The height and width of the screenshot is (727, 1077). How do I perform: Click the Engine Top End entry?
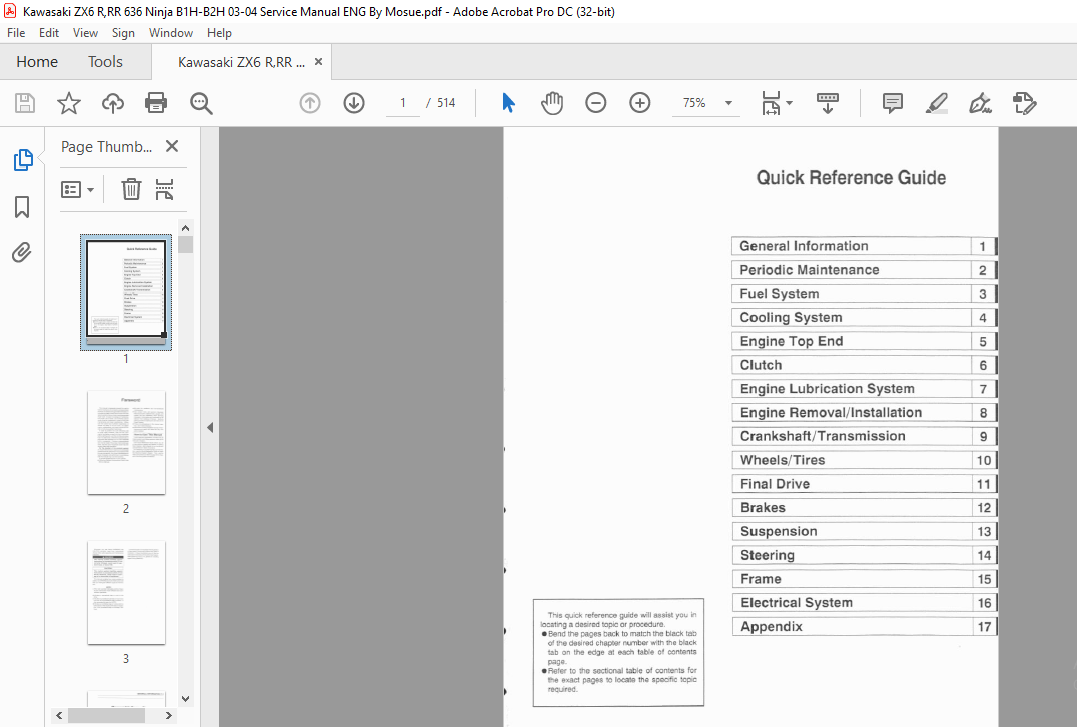pos(864,342)
